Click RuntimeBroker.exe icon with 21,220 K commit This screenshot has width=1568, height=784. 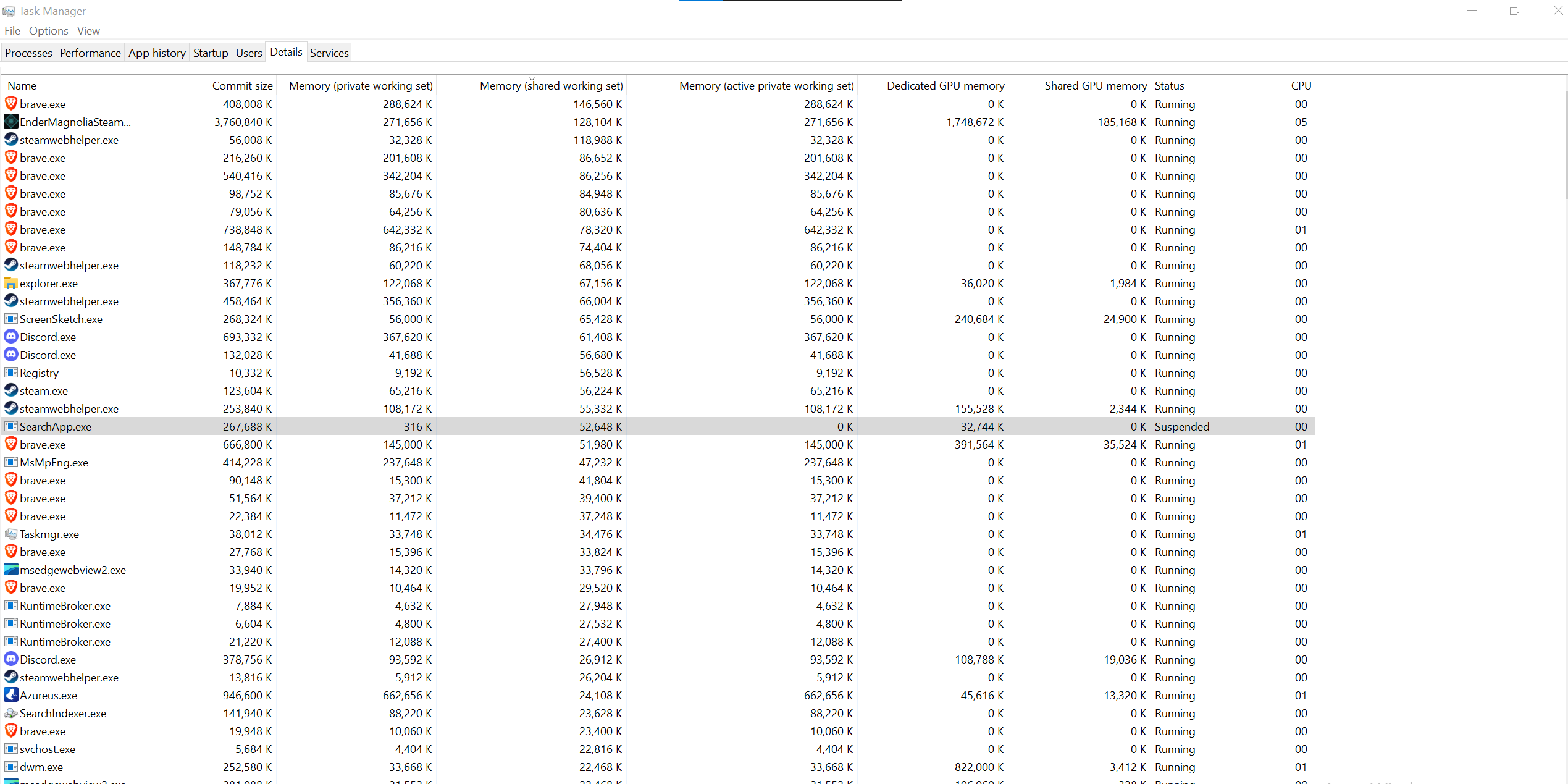(10, 641)
